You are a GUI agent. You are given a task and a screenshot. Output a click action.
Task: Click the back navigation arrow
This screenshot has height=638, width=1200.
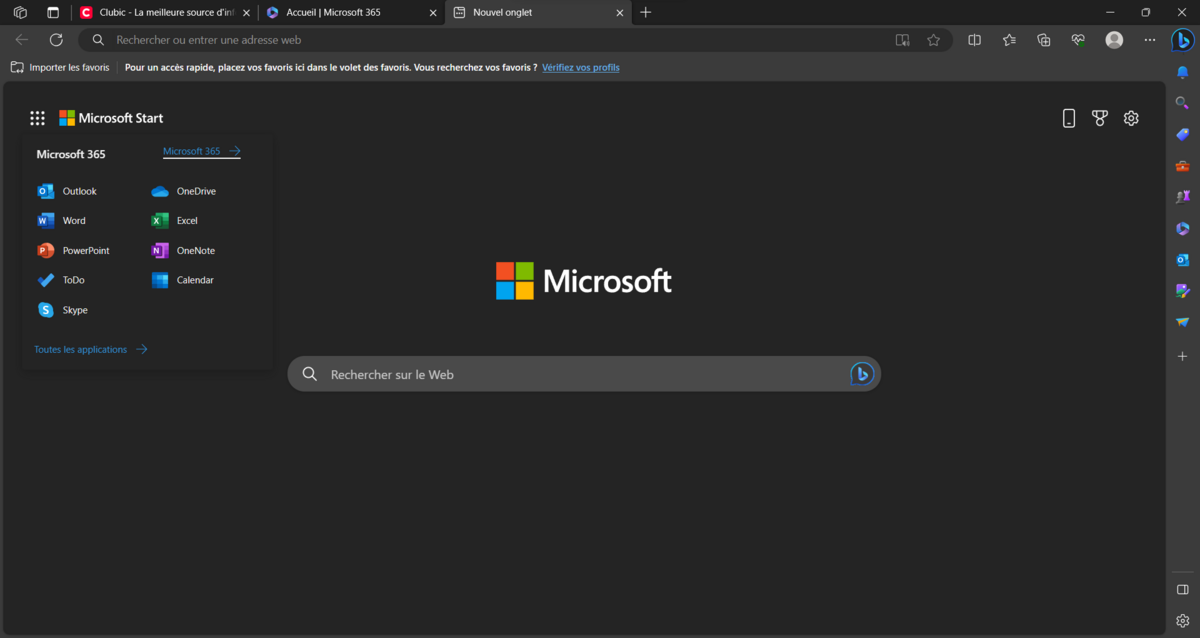(x=22, y=40)
